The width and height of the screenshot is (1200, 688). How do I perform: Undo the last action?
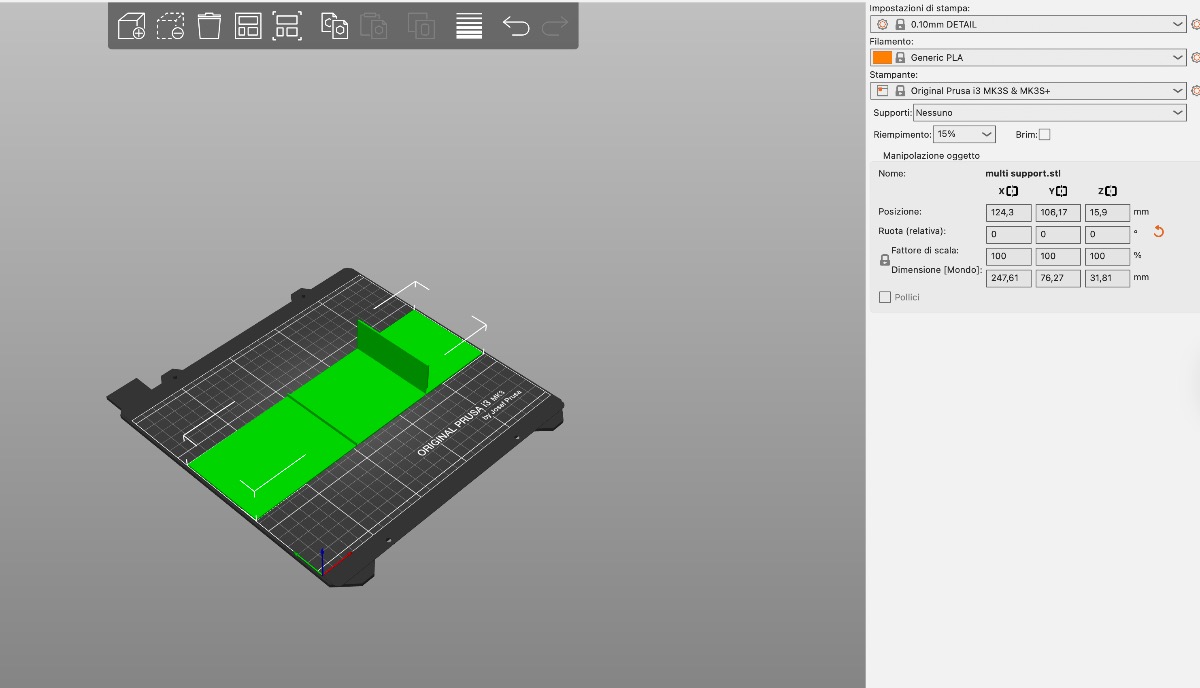(516, 26)
